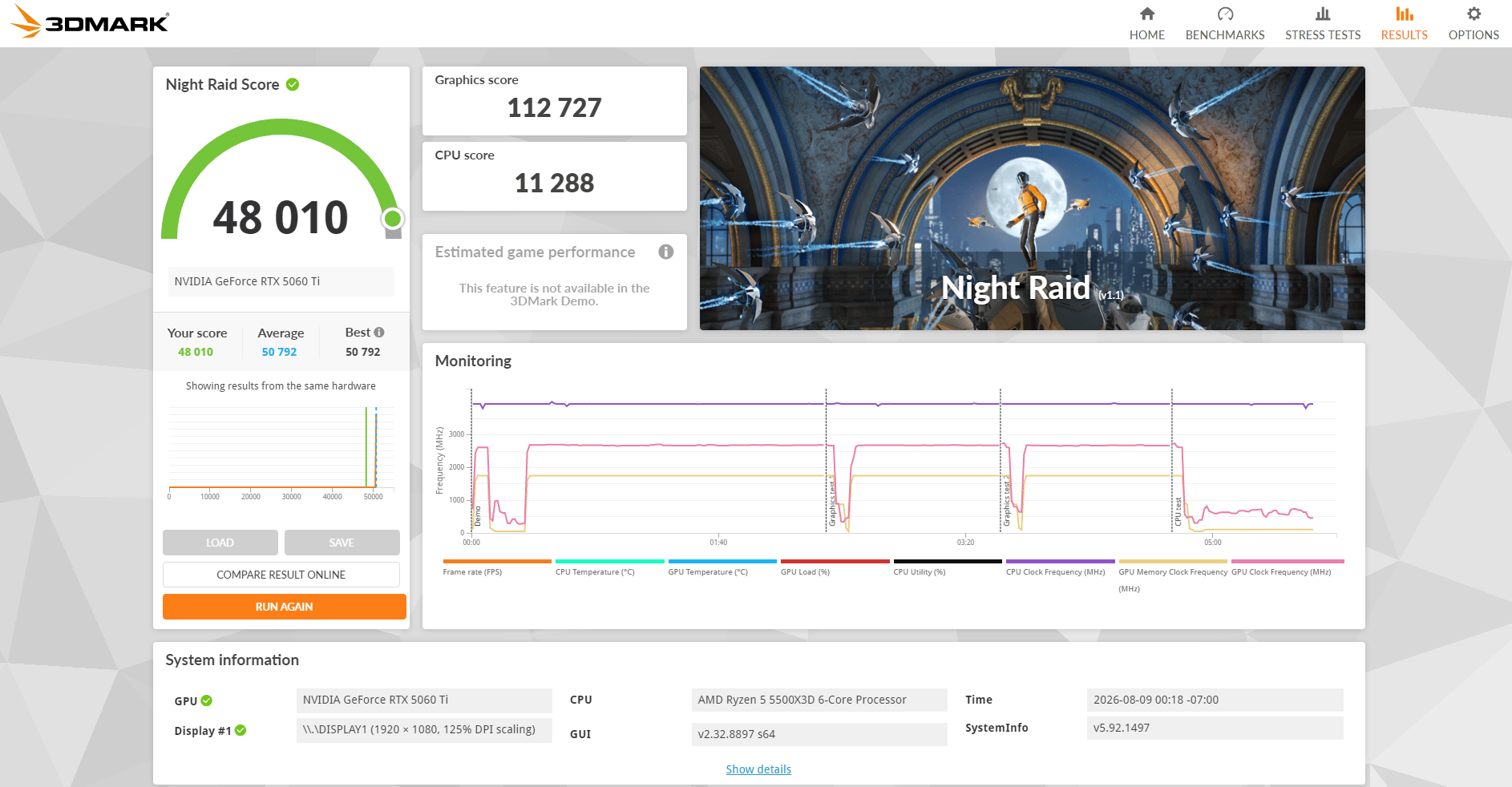This screenshot has width=1512, height=787.
Task: Go to the STRESS TESTS tab
Action: coord(1323,23)
